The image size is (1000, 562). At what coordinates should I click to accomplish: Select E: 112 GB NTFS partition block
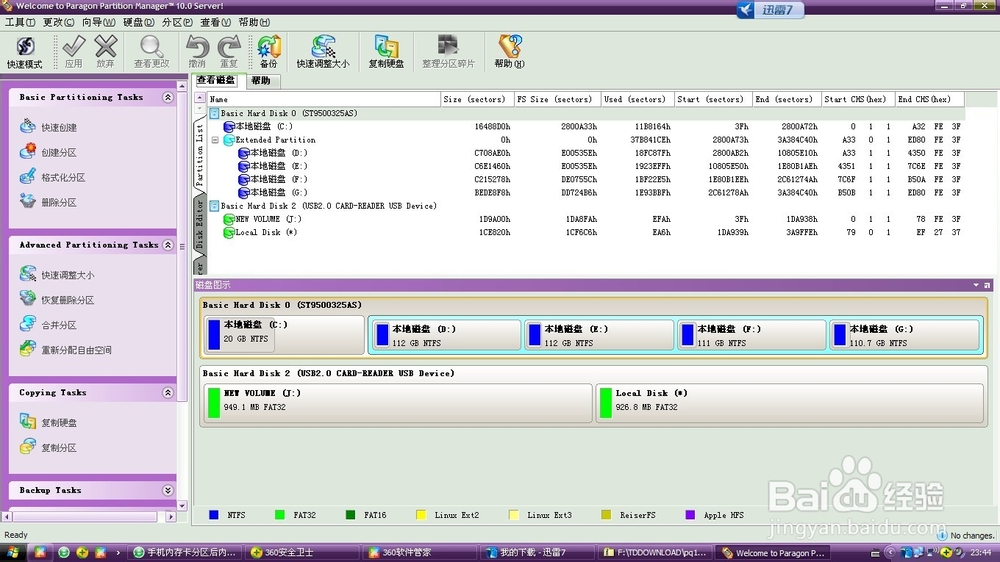(x=599, y=336)
